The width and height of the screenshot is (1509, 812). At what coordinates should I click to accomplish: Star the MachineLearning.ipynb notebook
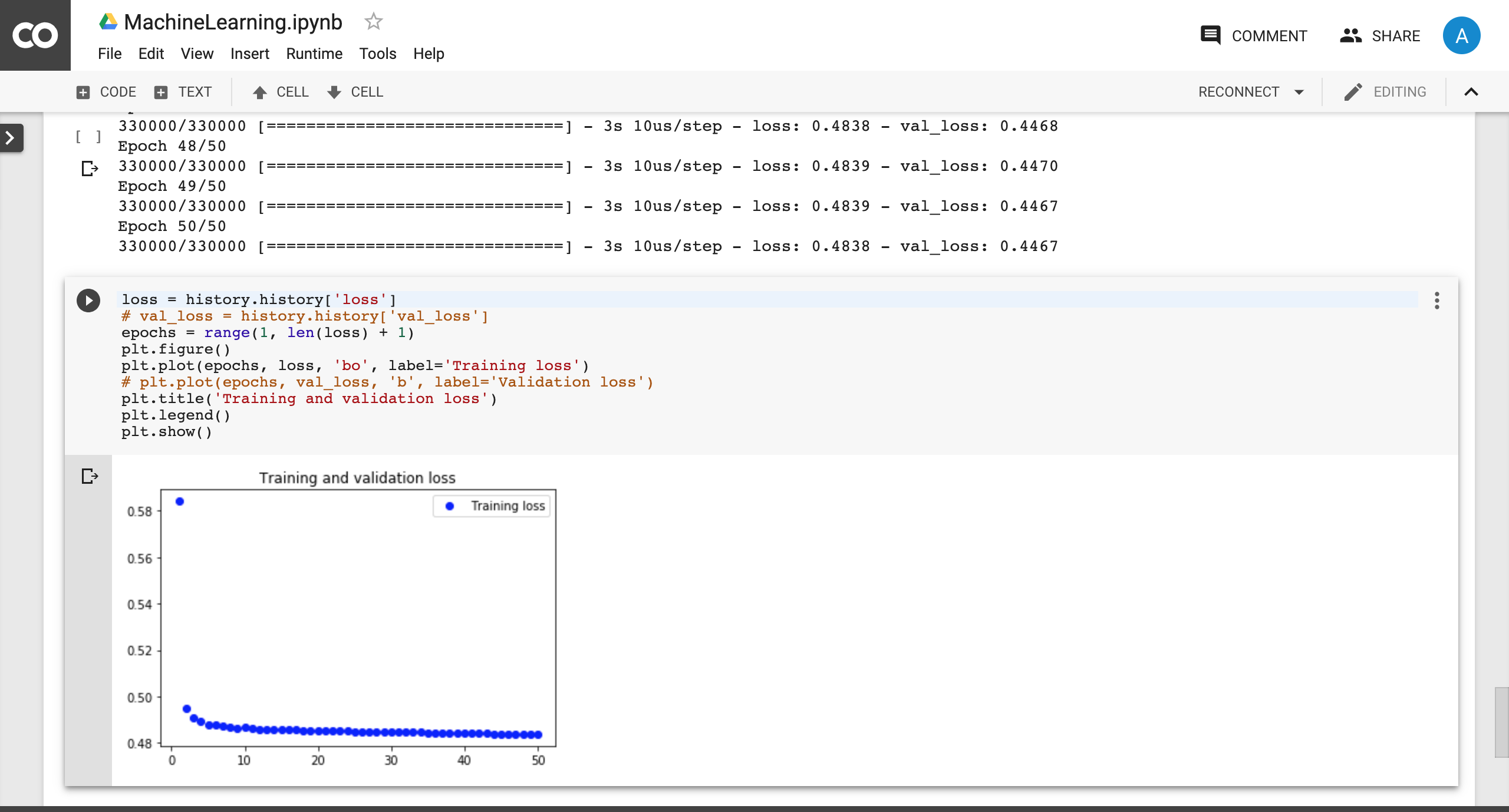373,22
